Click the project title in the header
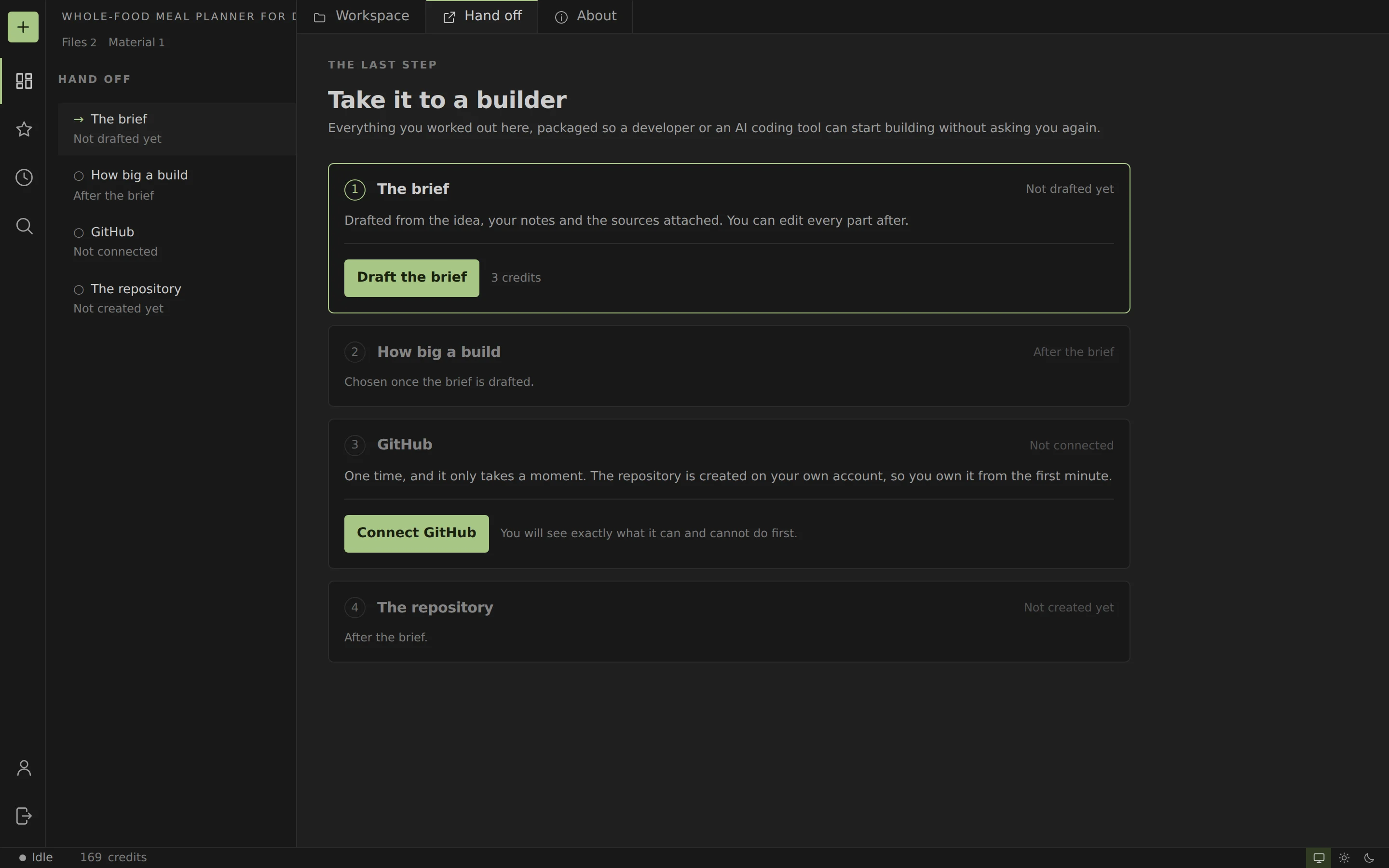Image resolution: width=1389 pixels, height=868 pixels. (x=179, y=17)
